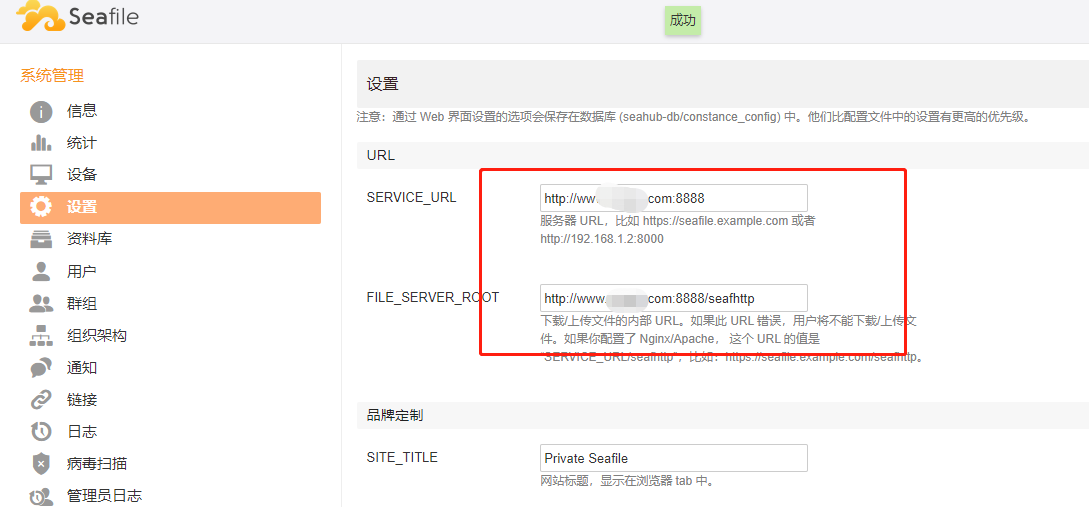Click the 日志 history clock icon
Screen dimensions: 1089x507
(x=41, y=431)
